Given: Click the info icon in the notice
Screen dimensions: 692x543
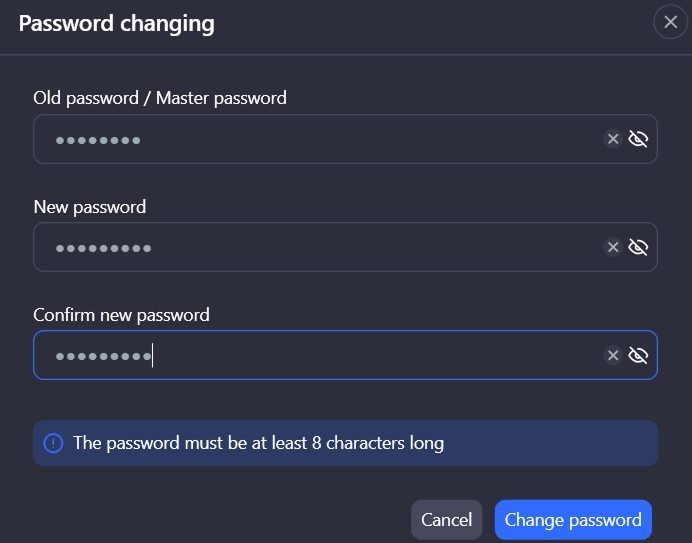Looking at the screenshot, I should tap(53, 443).
